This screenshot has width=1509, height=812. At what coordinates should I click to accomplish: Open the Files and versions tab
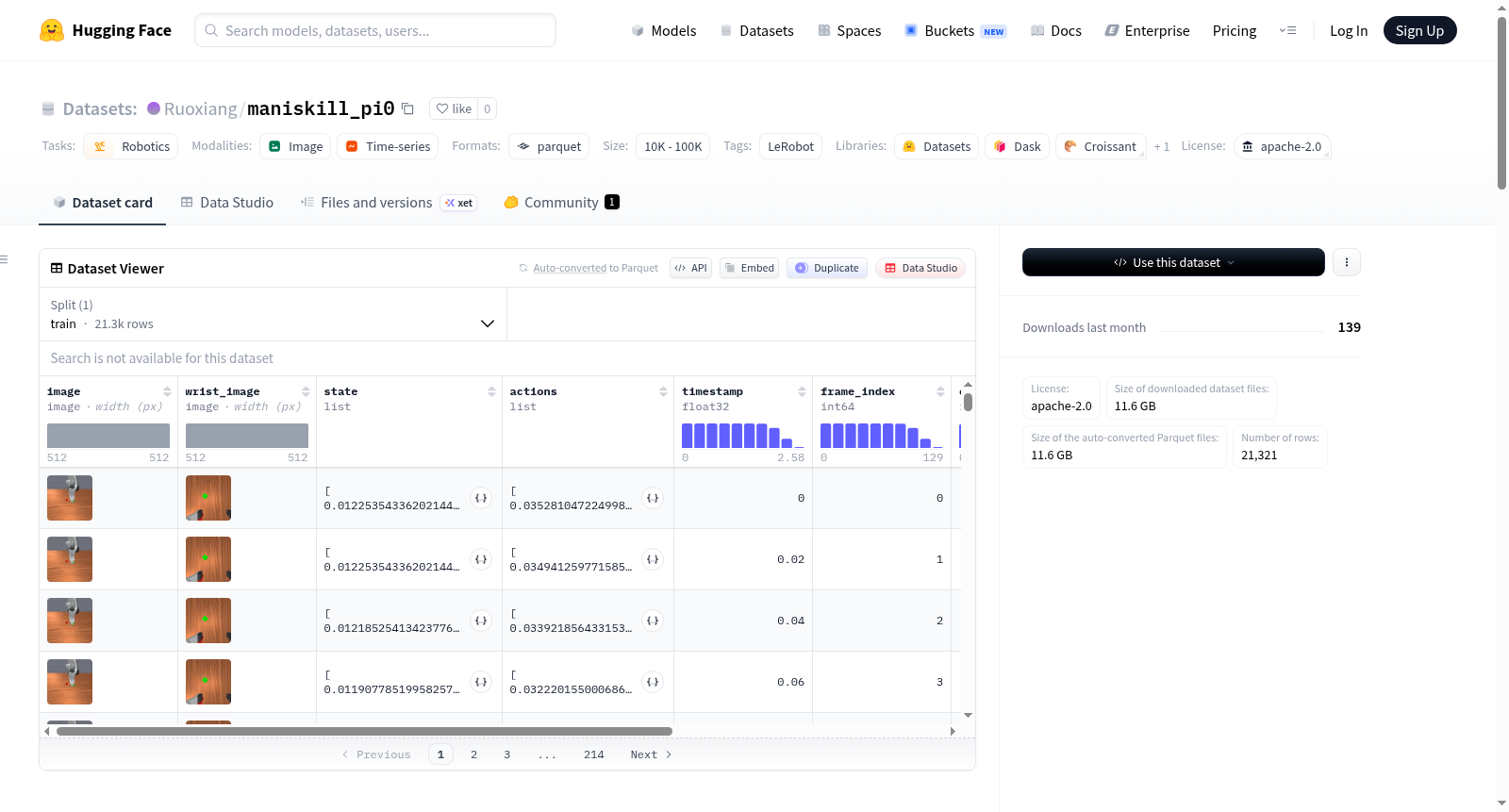tap(388, 202)
